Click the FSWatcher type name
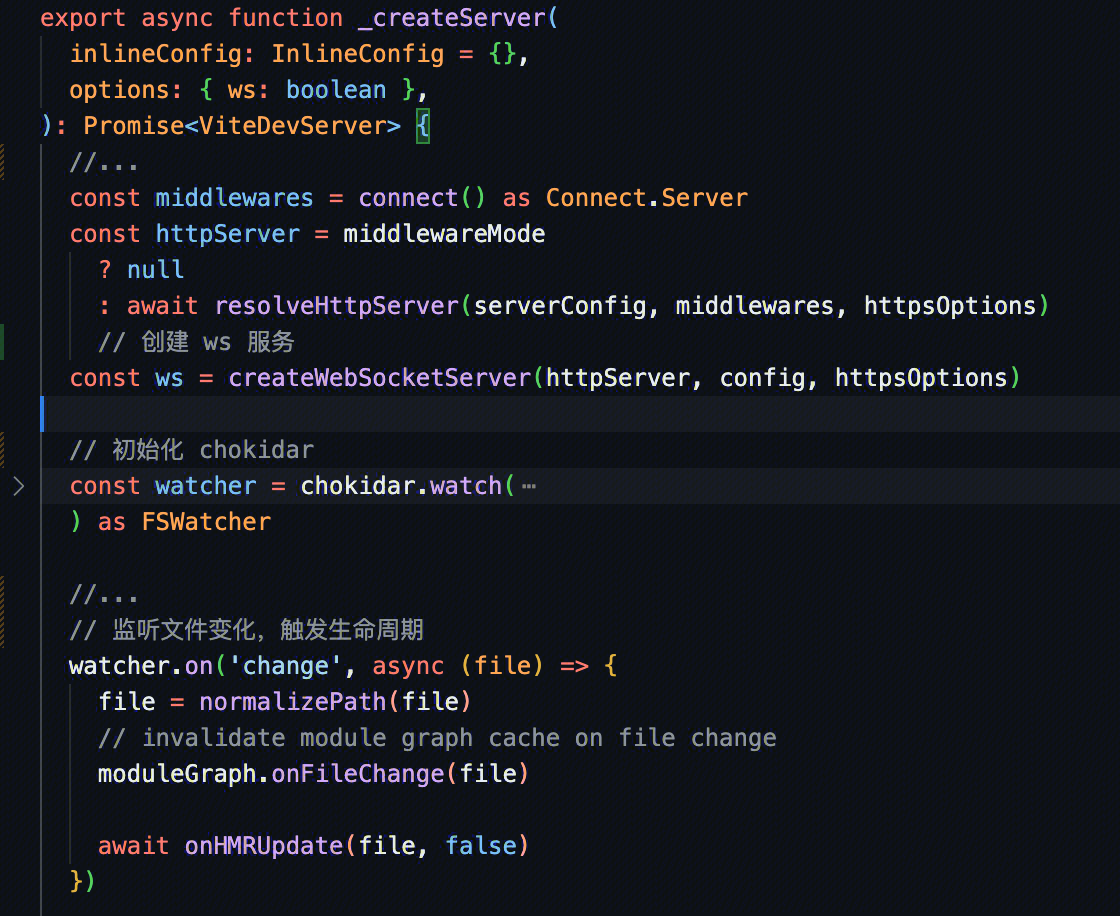The image size is (1120, 916). [x=206, y=522]
